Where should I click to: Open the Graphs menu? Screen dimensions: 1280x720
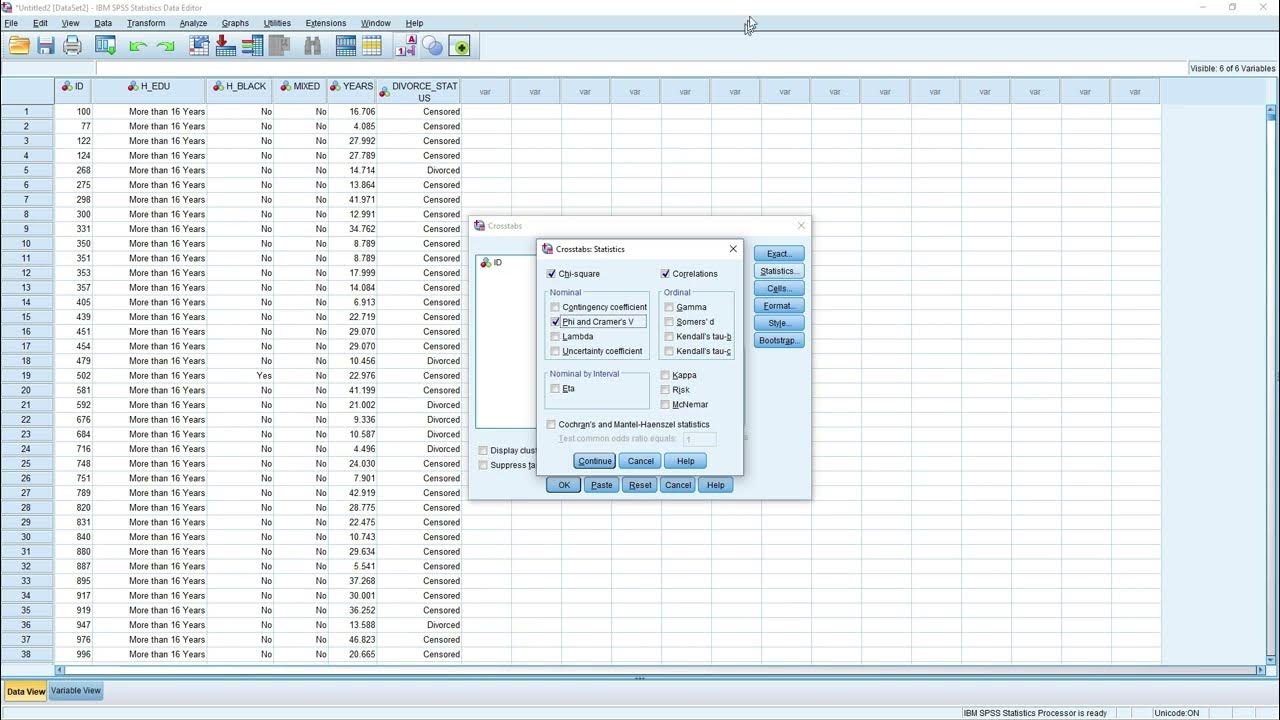tap(235, 23)
